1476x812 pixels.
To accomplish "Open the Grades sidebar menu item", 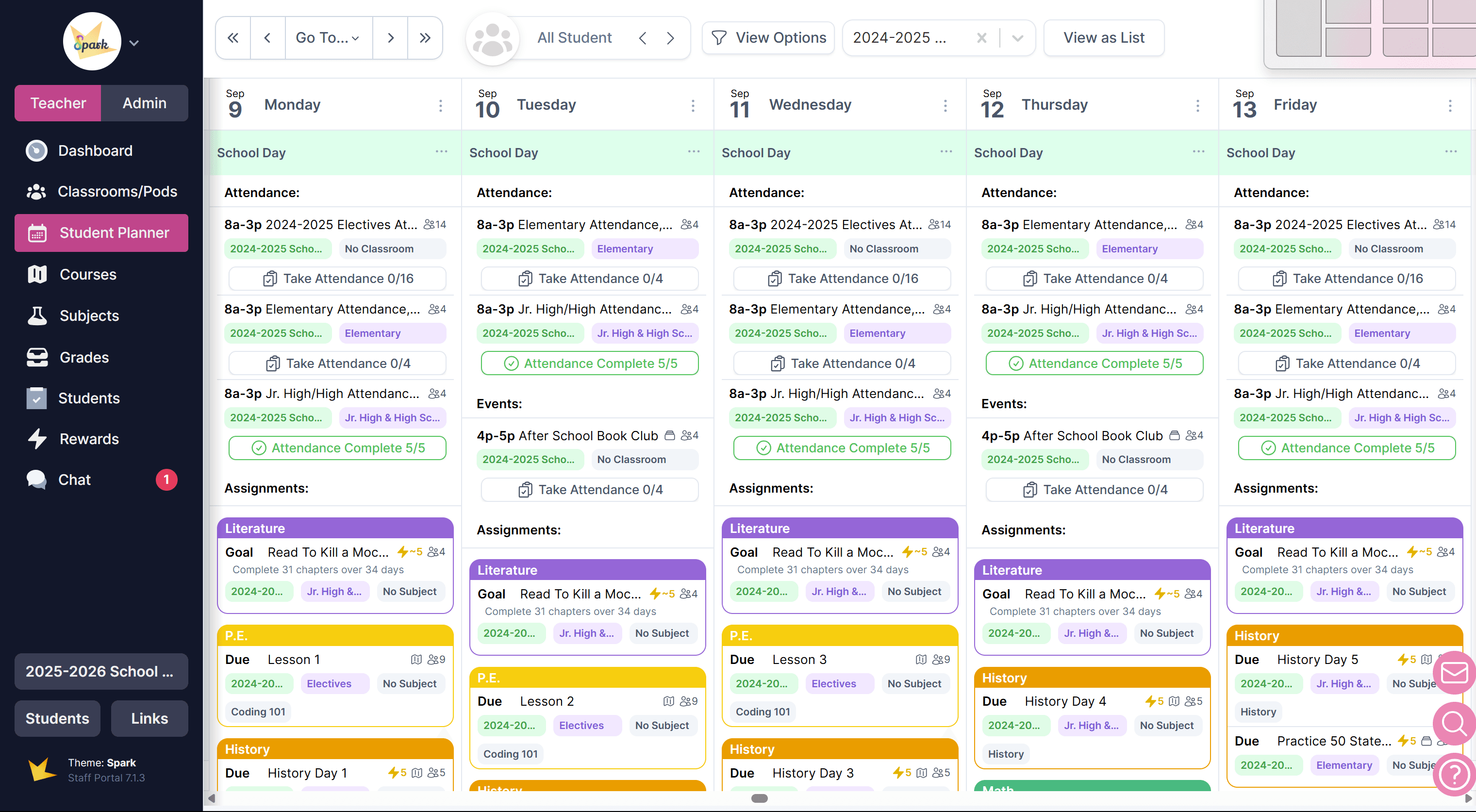I will click(83, 357).
